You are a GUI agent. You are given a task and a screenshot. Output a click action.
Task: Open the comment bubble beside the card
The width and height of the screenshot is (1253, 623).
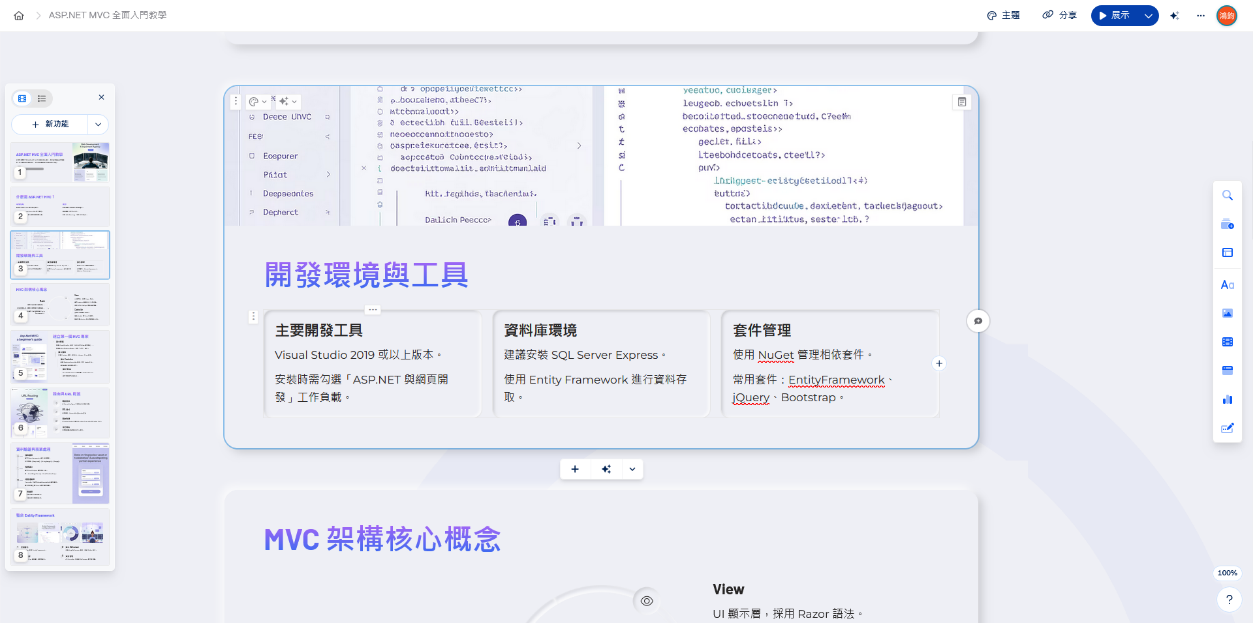coord(978,321)
